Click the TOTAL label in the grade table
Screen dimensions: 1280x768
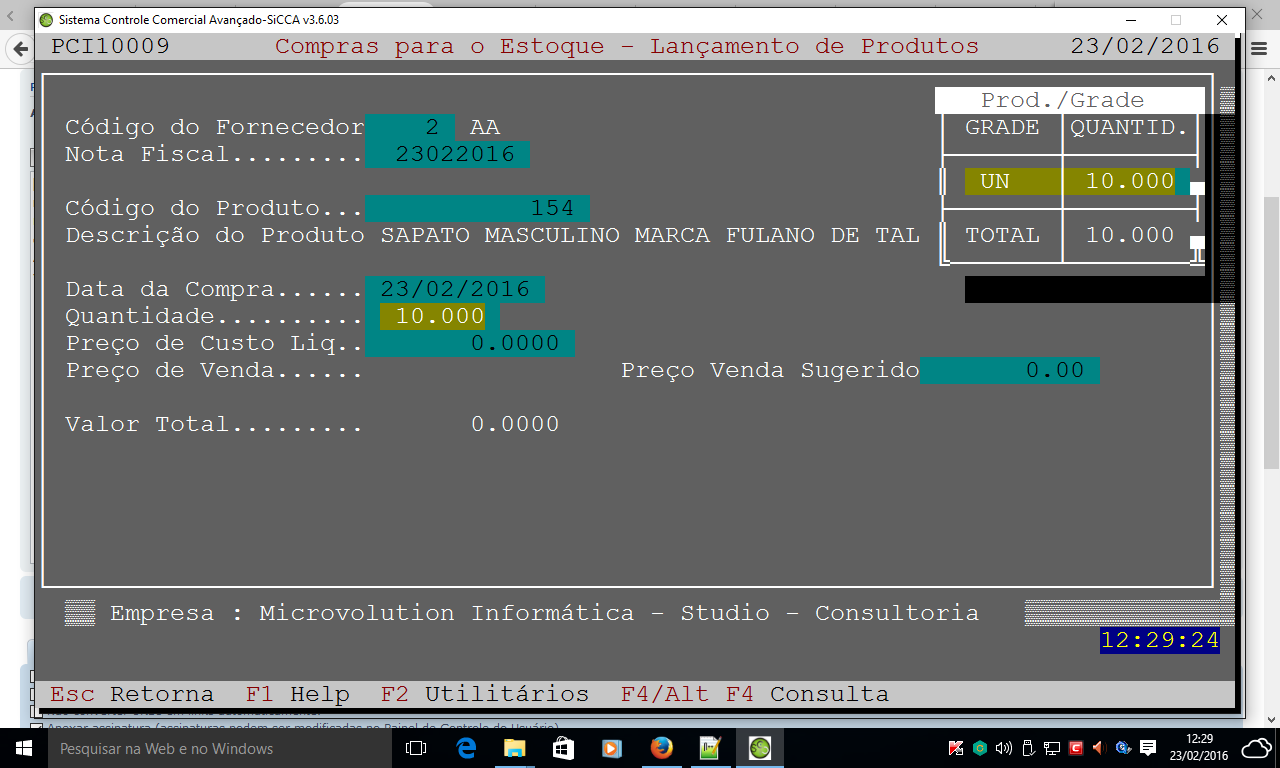pyautogui.click(x=1002, y=235)
